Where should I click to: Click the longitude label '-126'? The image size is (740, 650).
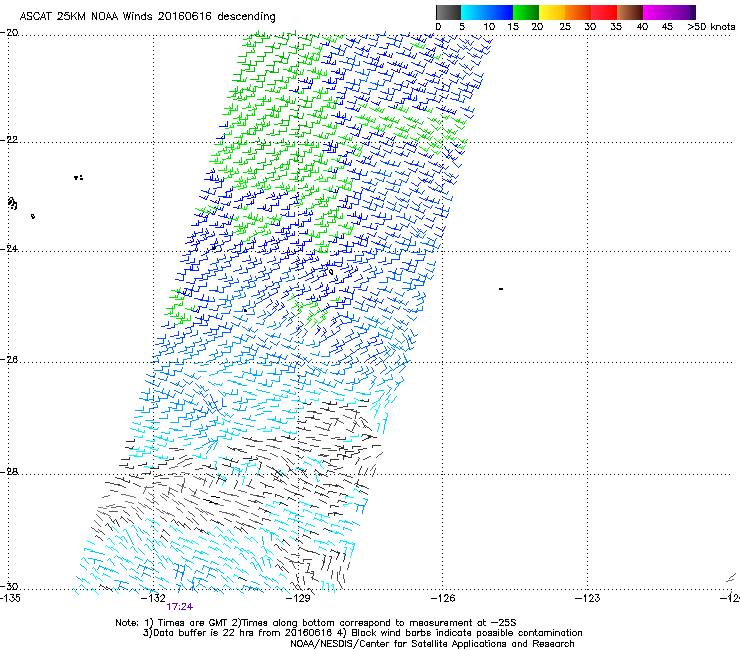point(443,598)
